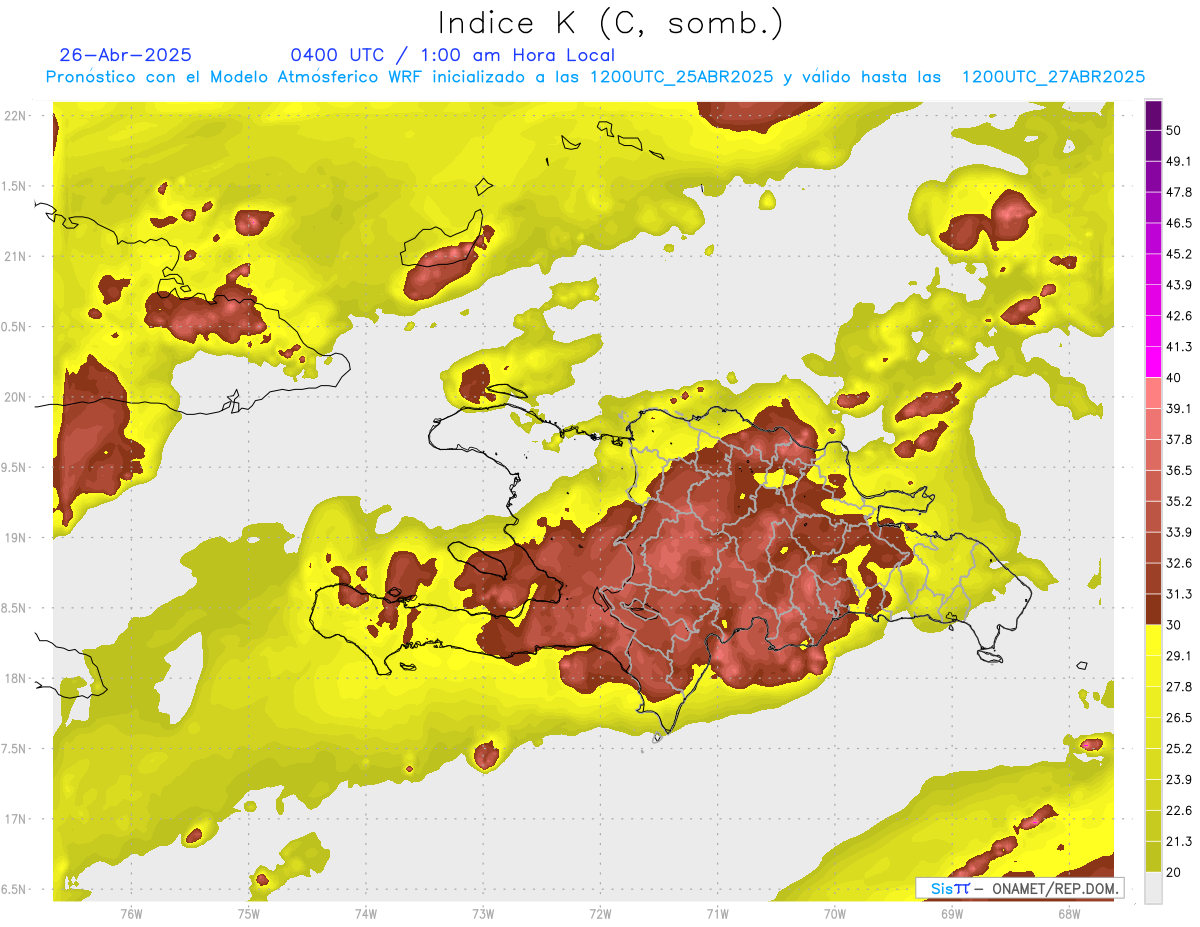Click the 'Indice K (C, somb.)' title
The height and width of the screenshot is (927, 1200).
(x=611, y=23)
